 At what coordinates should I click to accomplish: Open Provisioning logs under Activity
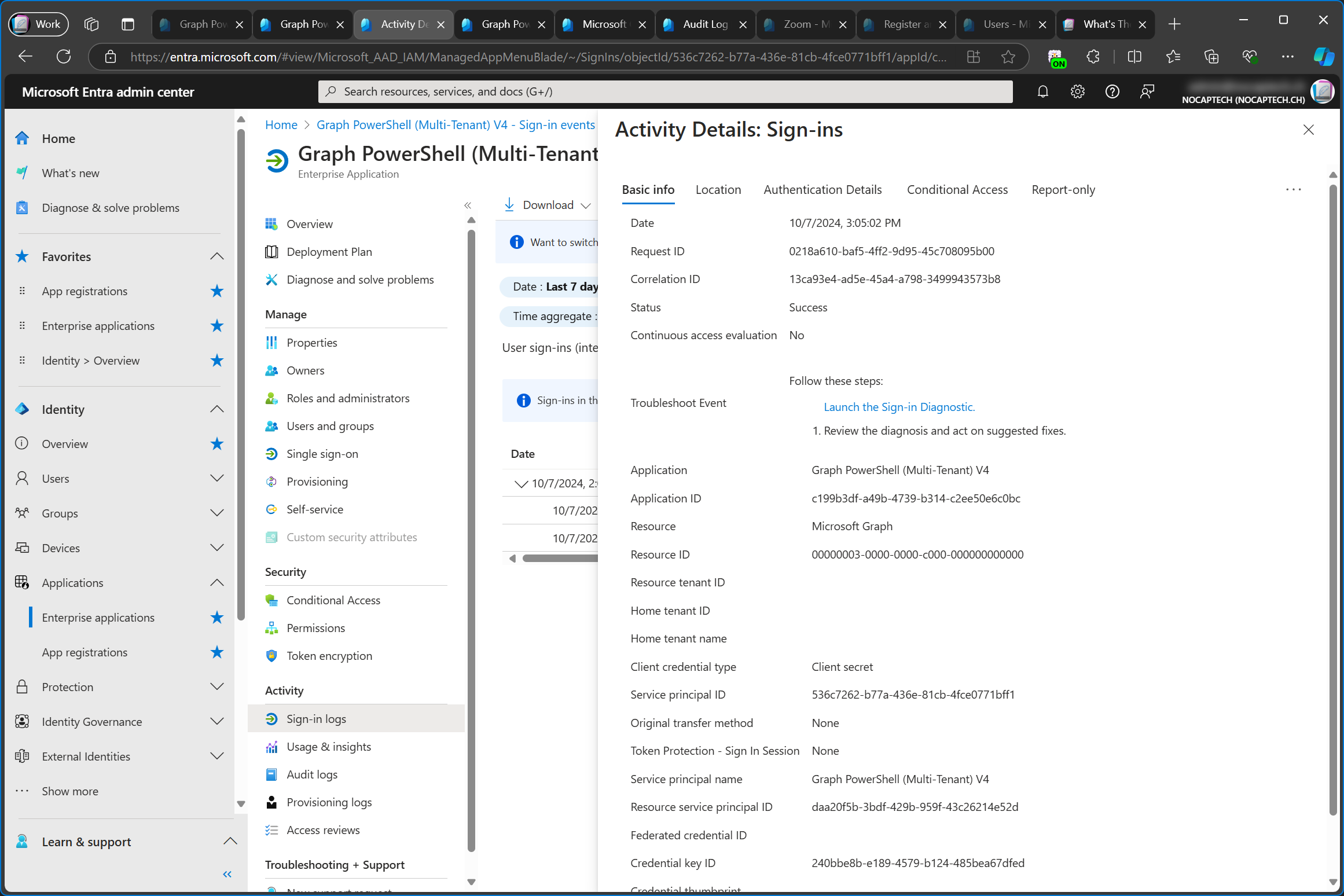click(x=329, y=802)
